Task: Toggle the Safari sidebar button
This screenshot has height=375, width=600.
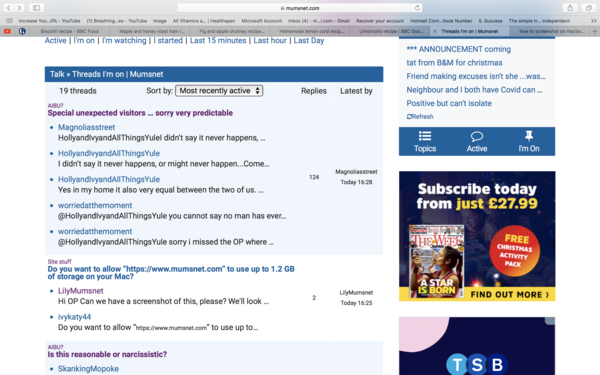Action: [36, 8]
